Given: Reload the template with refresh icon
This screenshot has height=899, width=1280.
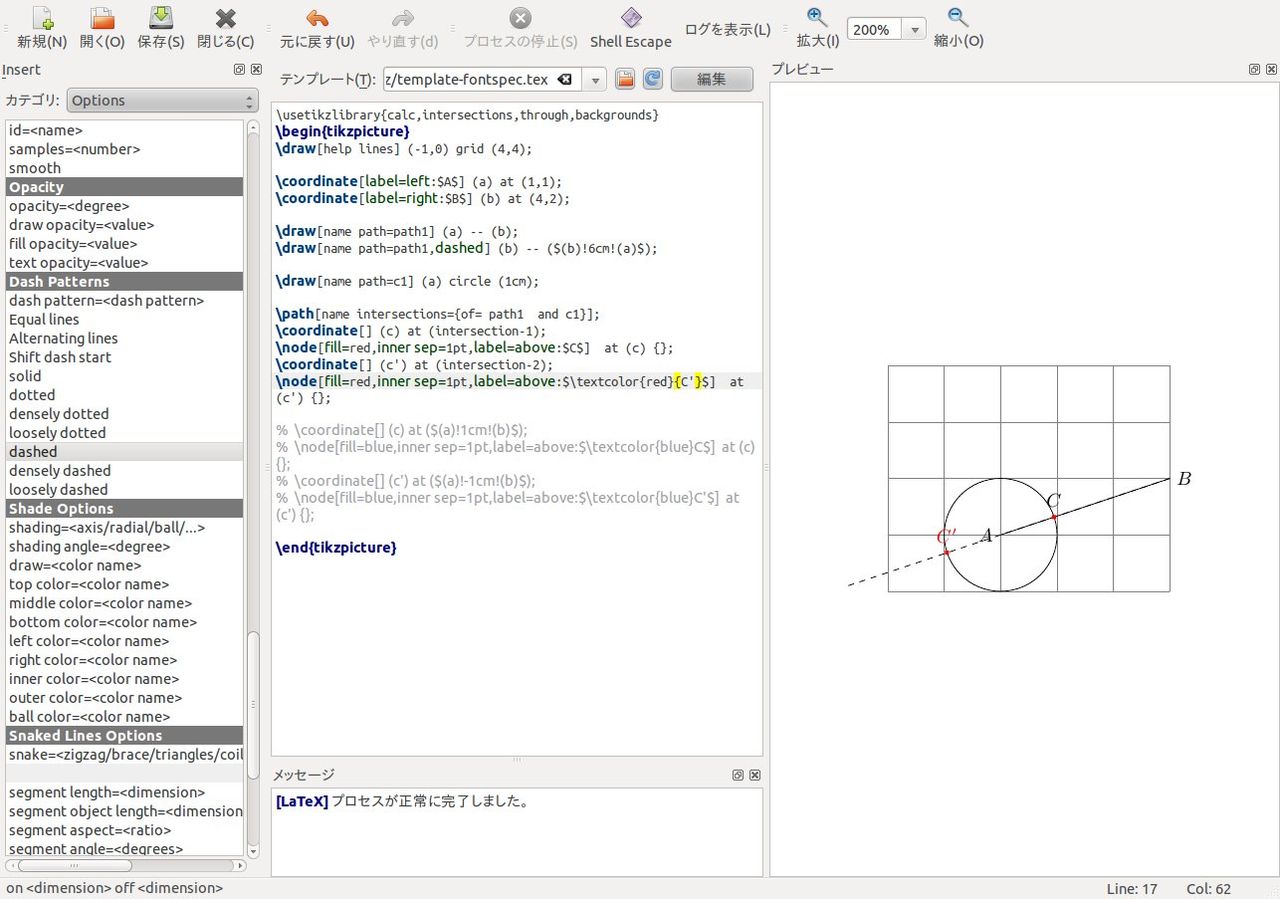Looking at the screenshot, I should point(652,79).
